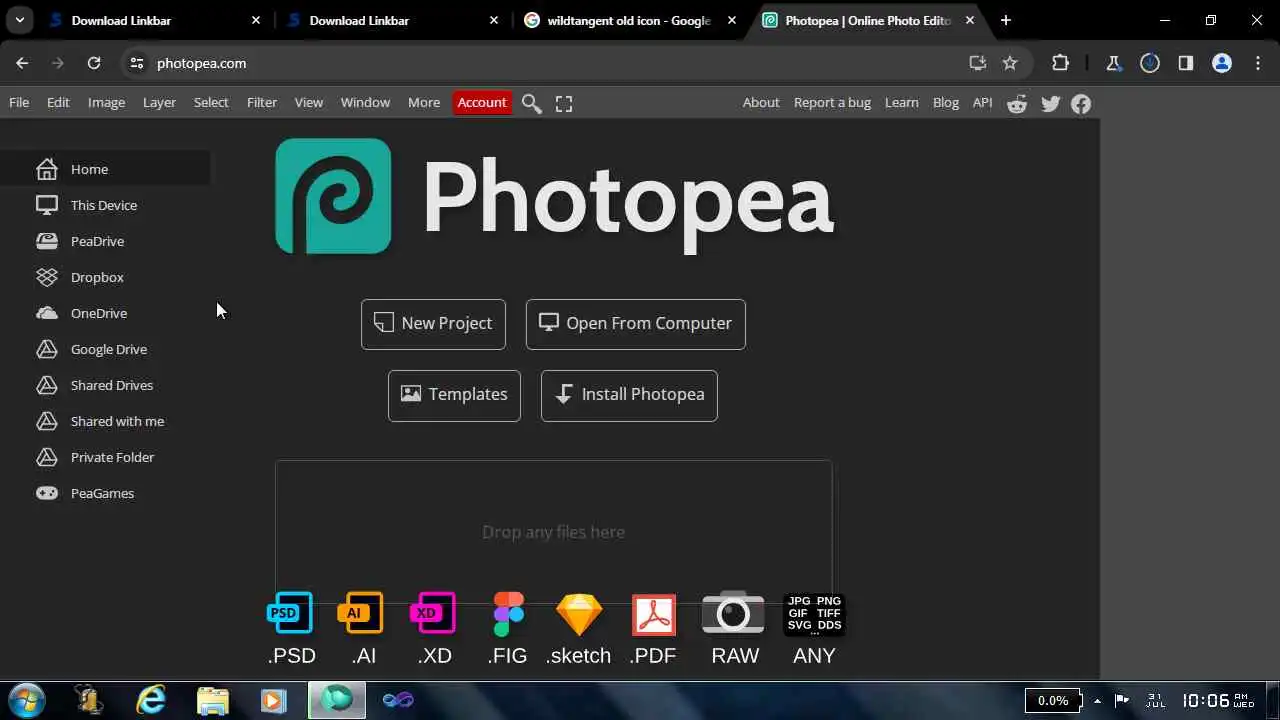Click the .XD file format icon
1280x720 pixels.
433,613
